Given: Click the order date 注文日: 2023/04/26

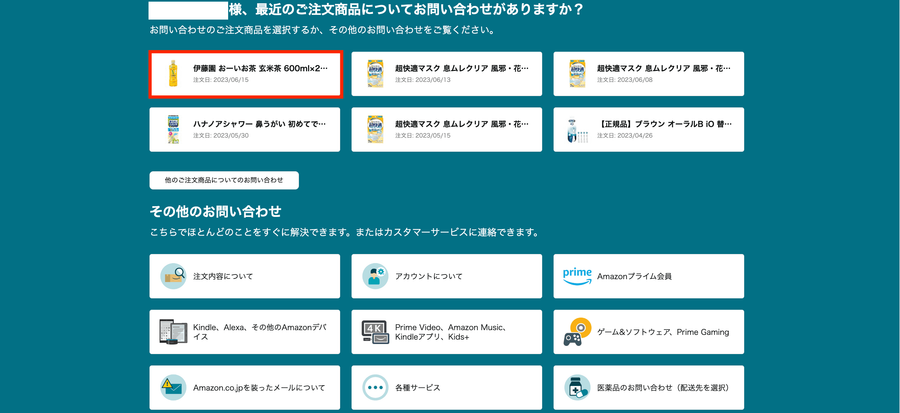Looking at the screenshot, I should tap(625, 135).
